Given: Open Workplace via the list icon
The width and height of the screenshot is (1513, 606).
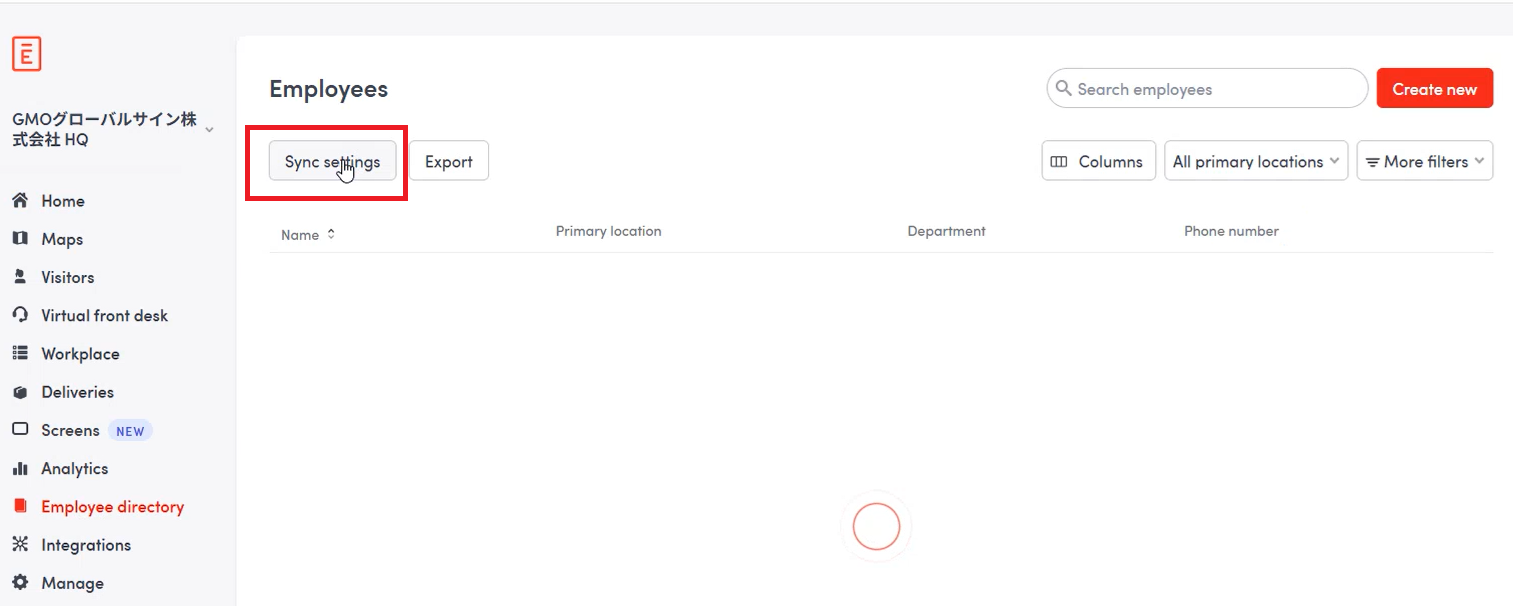Looking at the screenshot, I should (x=20, y=354).
